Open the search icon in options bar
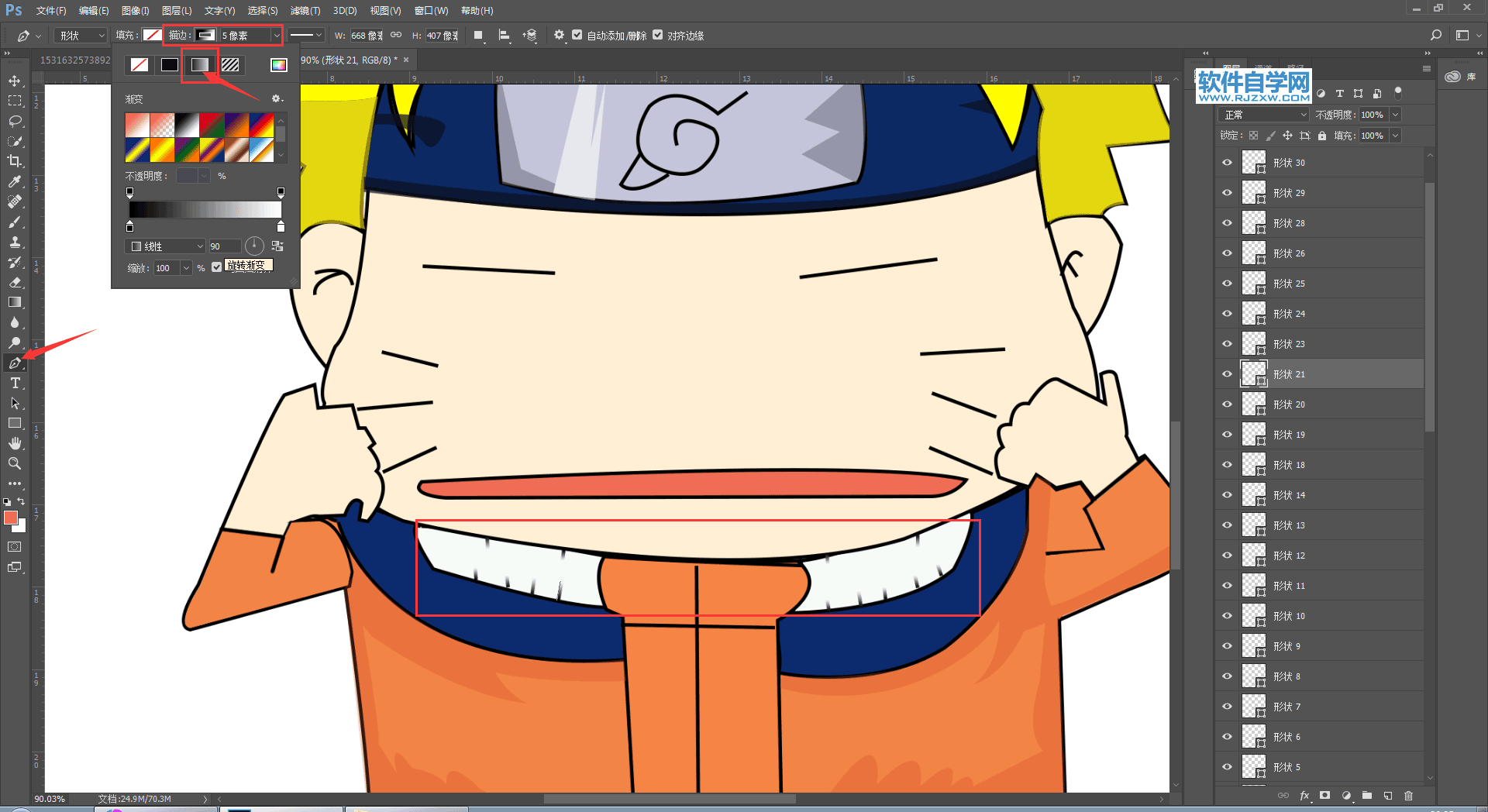1488x812 pixels. click(1436, 35)
